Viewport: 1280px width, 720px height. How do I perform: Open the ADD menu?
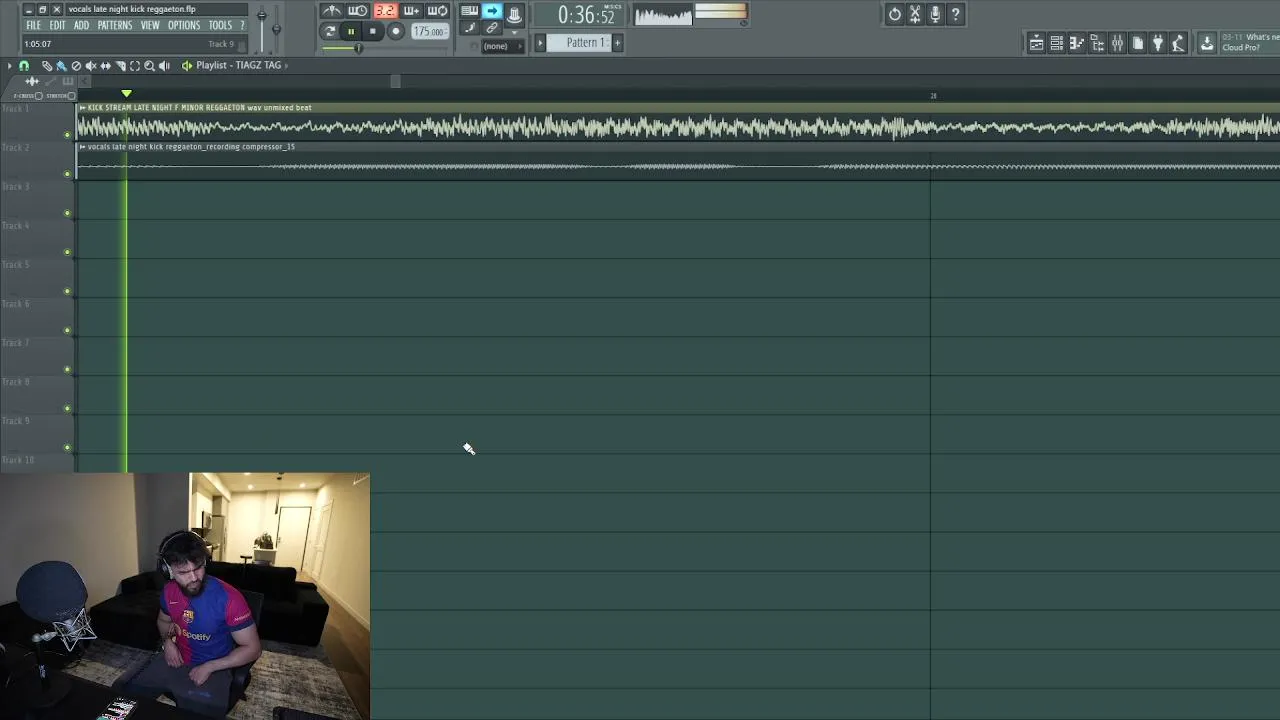click(x=81, y=25)
